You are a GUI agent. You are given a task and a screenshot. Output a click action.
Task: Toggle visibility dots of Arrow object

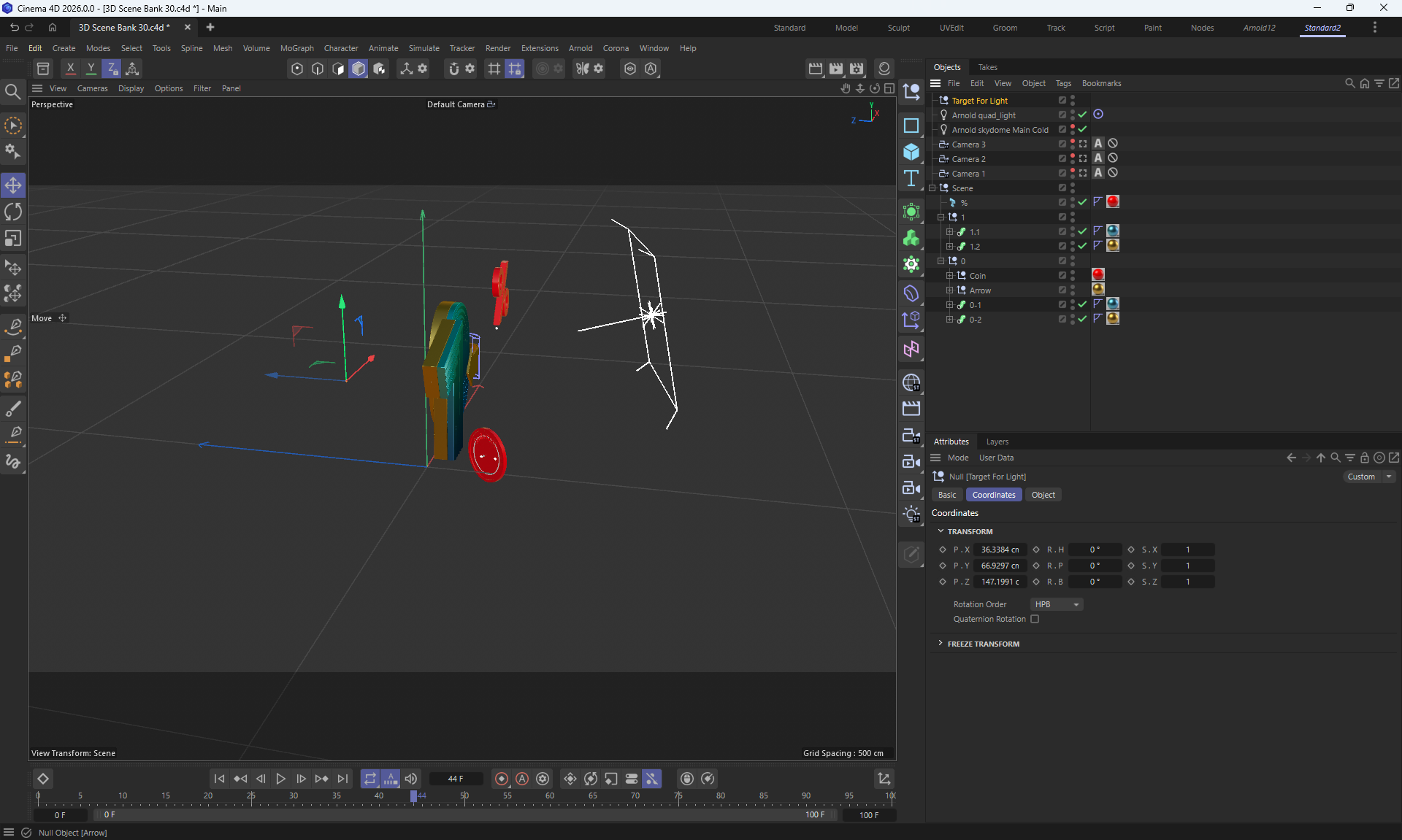1073,290
